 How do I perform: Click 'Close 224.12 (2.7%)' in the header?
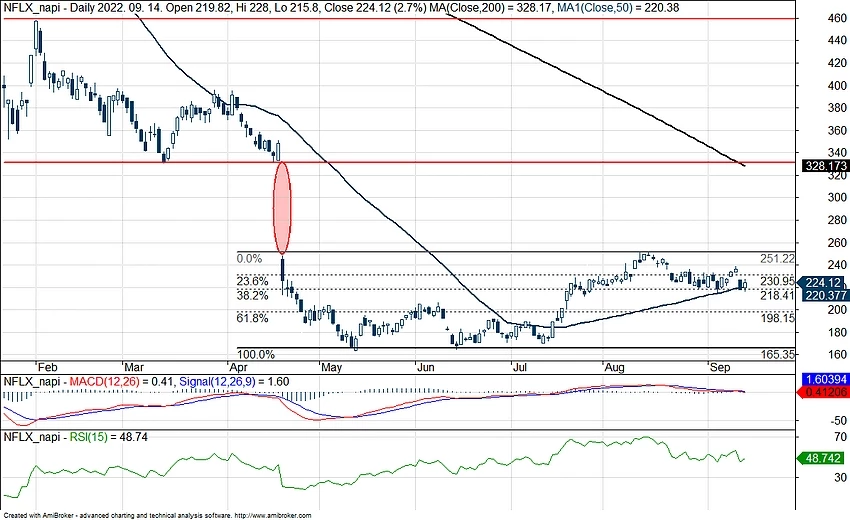tap(375, 8)
